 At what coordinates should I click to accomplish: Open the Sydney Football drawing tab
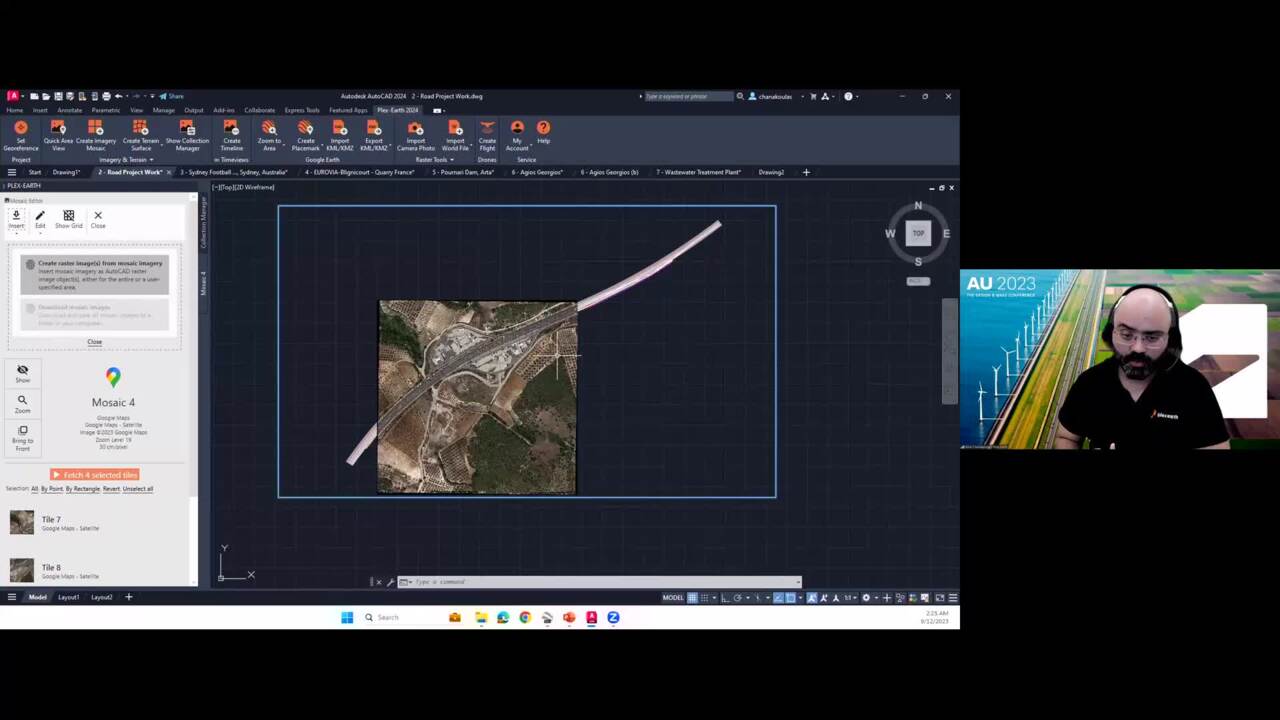pyautogui.click(x=234, y=172)
